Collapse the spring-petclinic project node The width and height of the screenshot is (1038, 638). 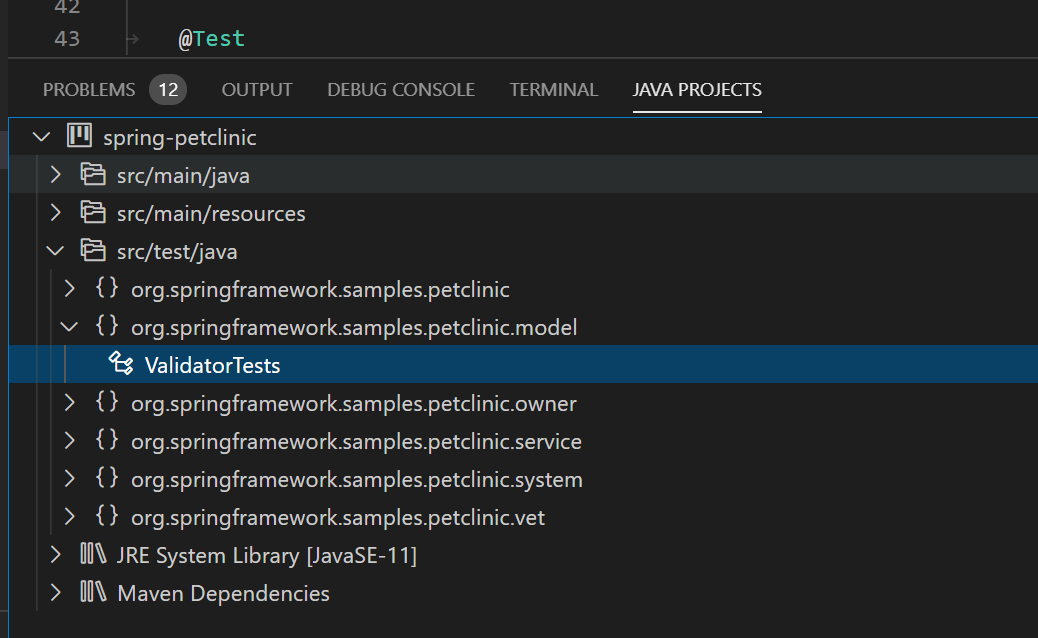click(x=42, y=137)
